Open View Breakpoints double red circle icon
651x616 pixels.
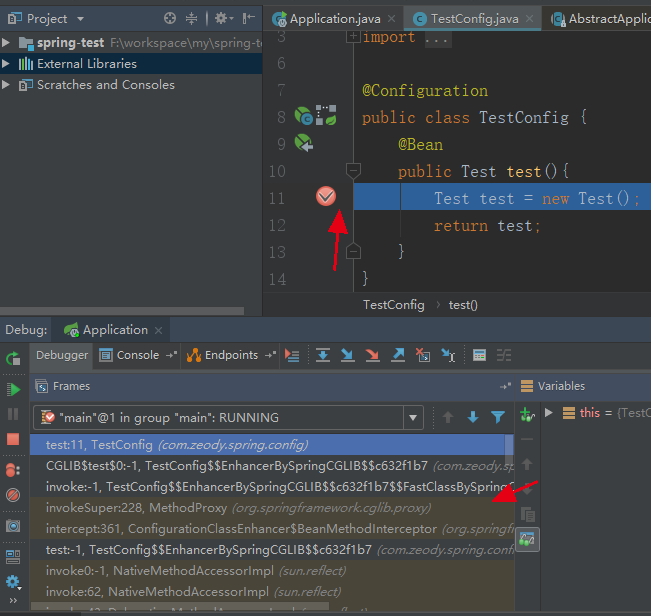[13, 470]
